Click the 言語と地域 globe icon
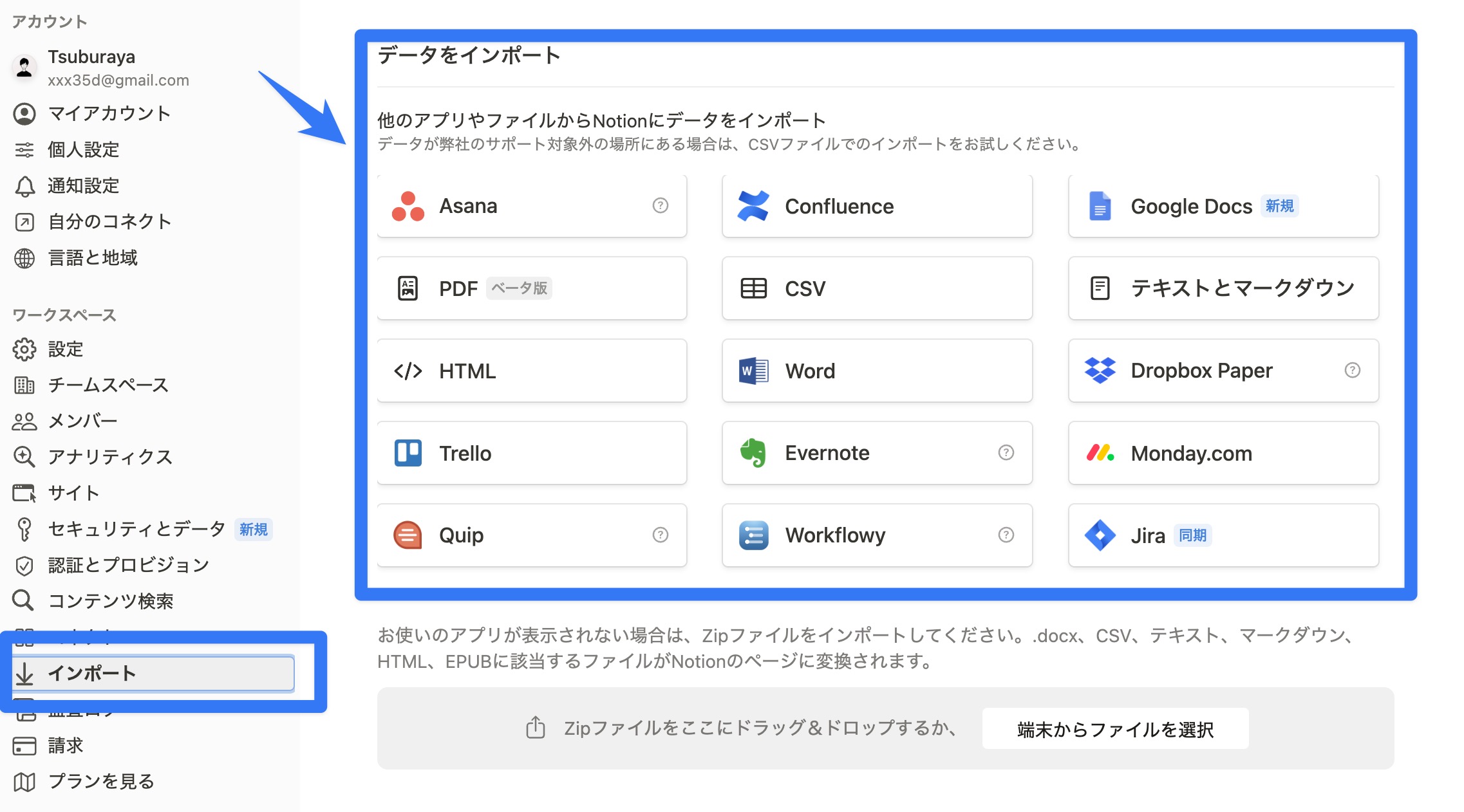1464x812 pixels. click(x=24, y=258)
